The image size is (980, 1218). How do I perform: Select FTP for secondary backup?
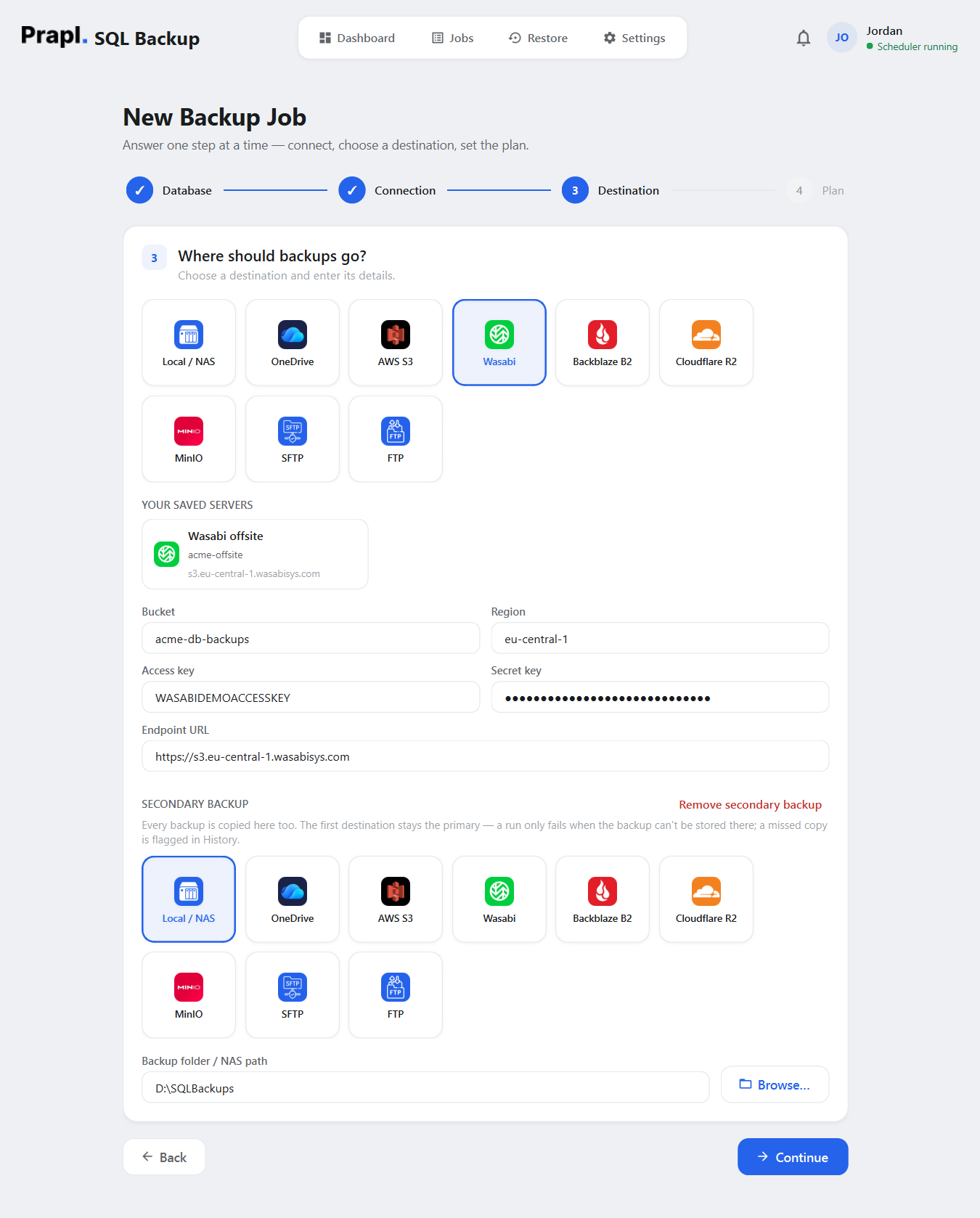click(x=396, y=995)
